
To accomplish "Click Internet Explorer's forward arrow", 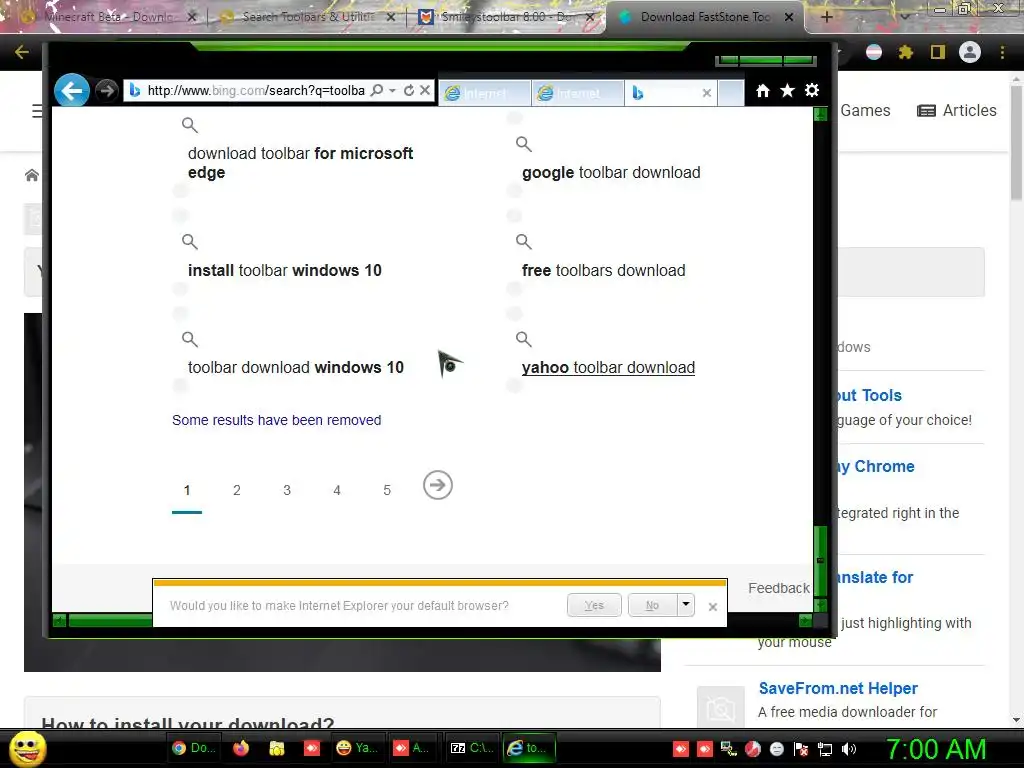I will (x=106, y=91).
